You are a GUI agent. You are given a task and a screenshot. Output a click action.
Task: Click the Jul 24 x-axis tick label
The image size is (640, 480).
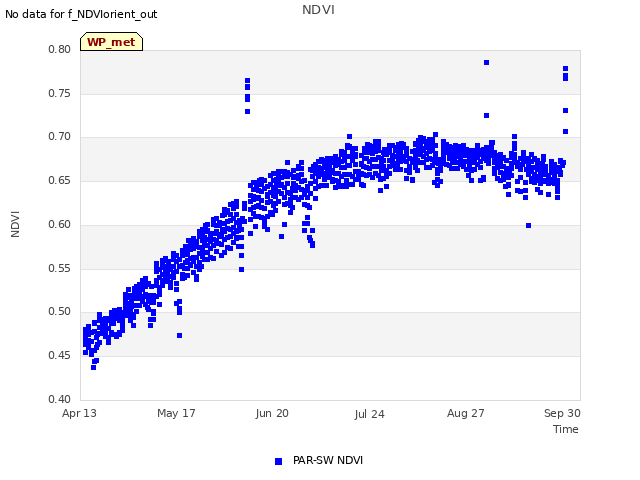(369, 414)
